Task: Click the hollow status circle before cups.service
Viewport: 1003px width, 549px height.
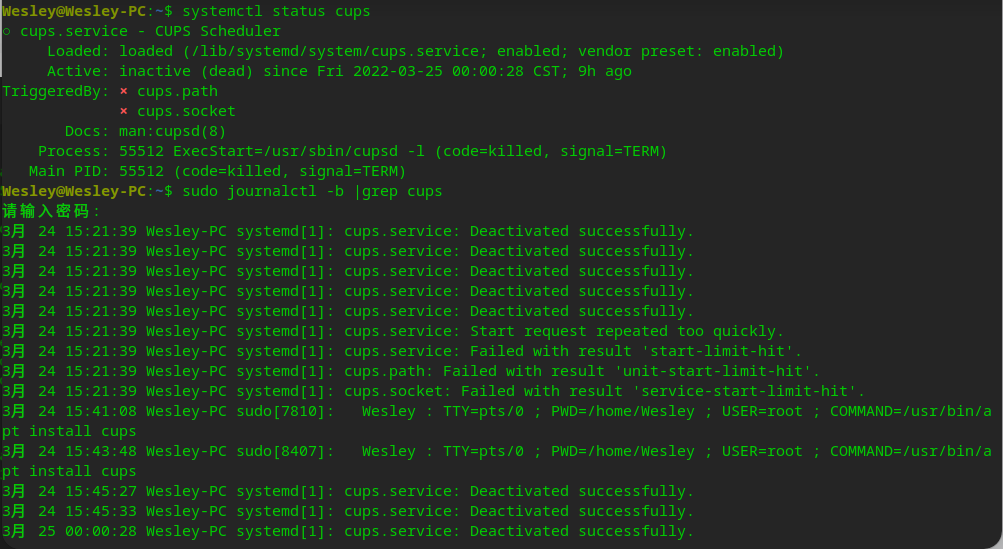Action: pos(7,31)
